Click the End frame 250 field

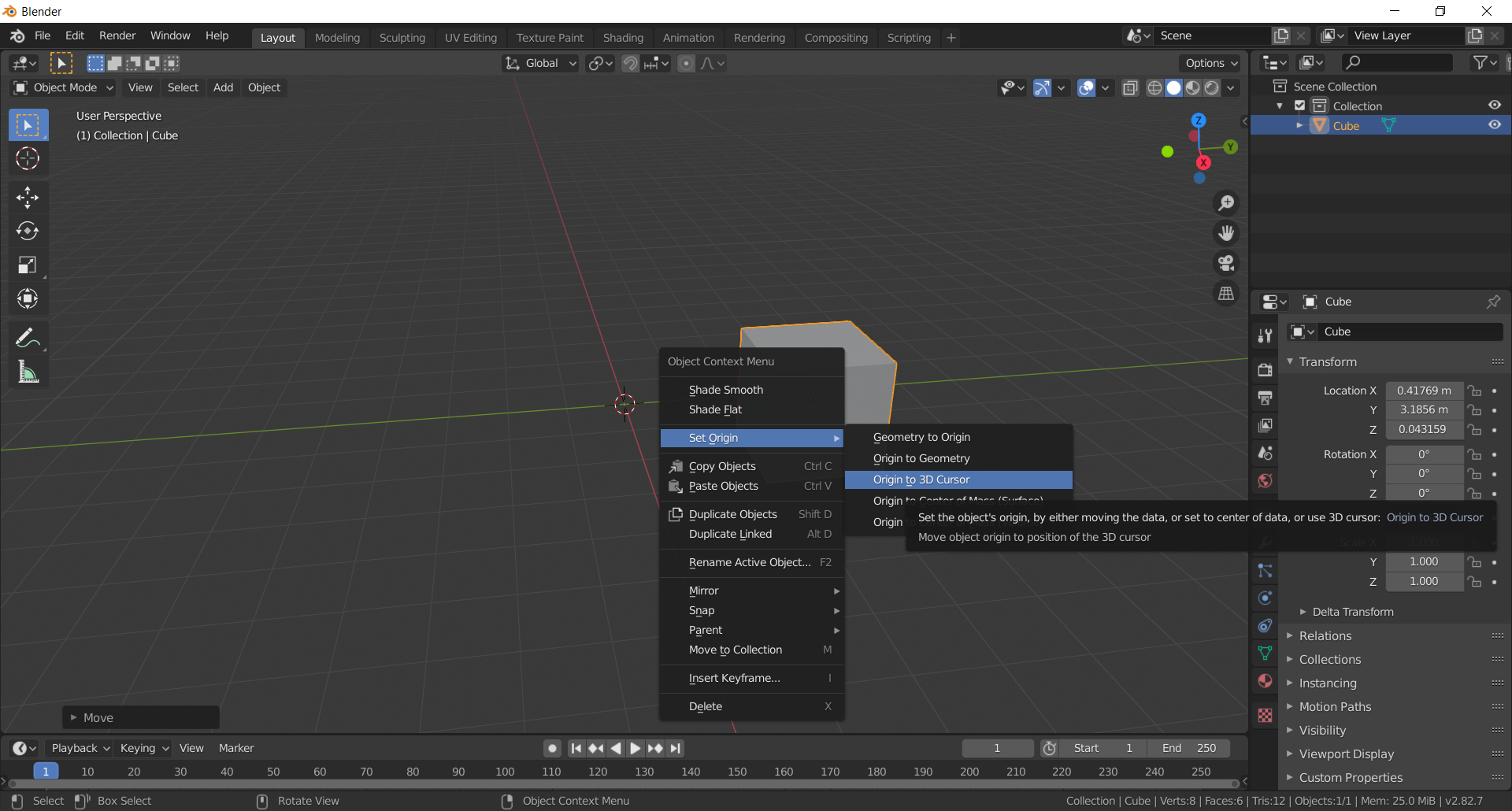1189,748
